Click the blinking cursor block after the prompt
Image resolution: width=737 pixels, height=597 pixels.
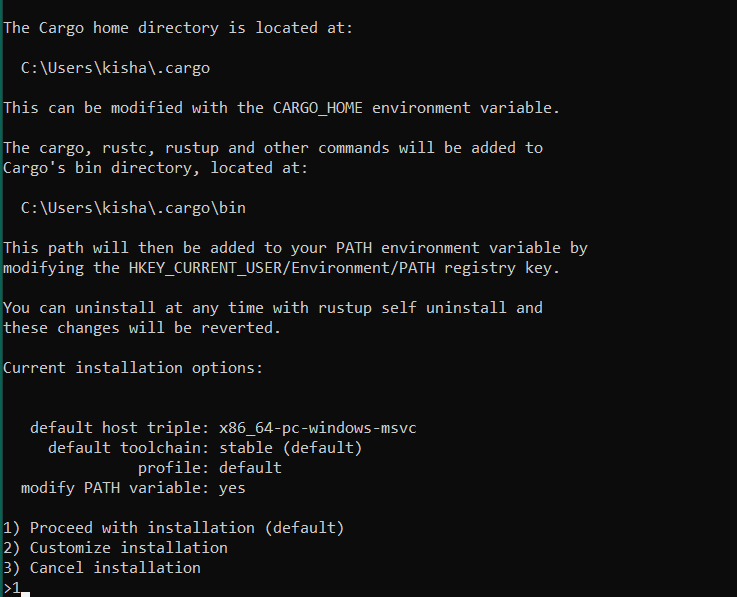[26, 590]
